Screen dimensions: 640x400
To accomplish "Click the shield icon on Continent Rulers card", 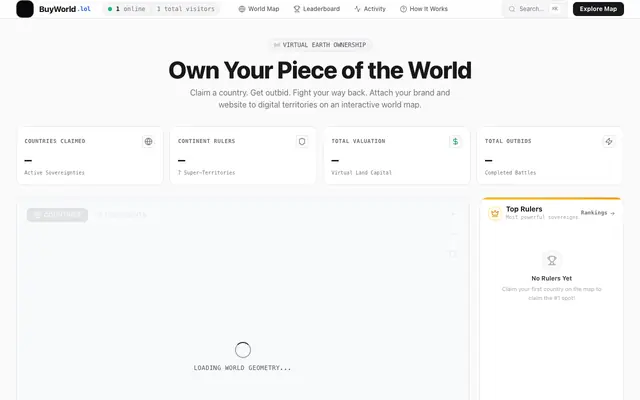I will coord(302,142).
